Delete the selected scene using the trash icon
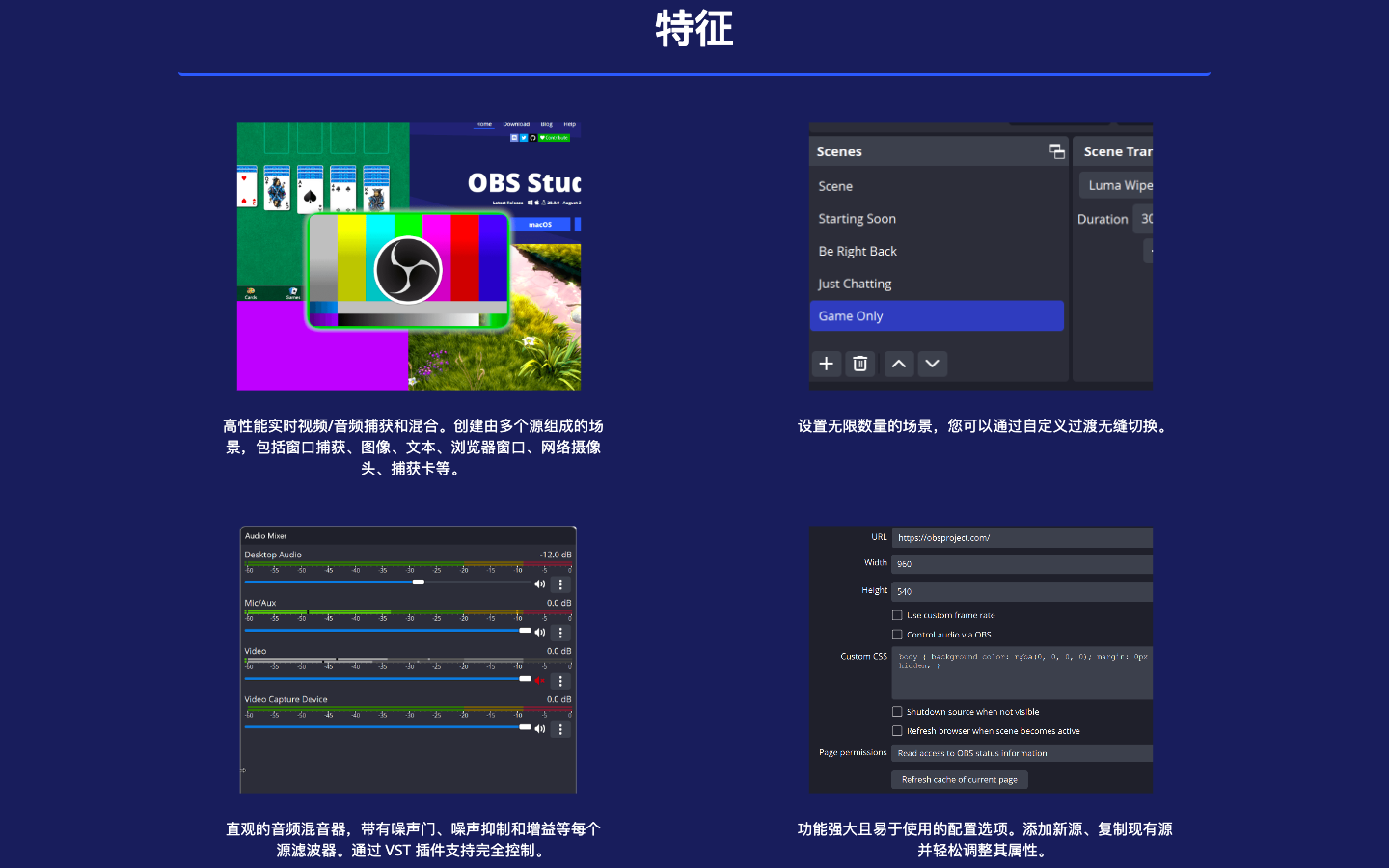This screenshot has height=868, width=1389. pyautogui.click(x=859, y=364)
